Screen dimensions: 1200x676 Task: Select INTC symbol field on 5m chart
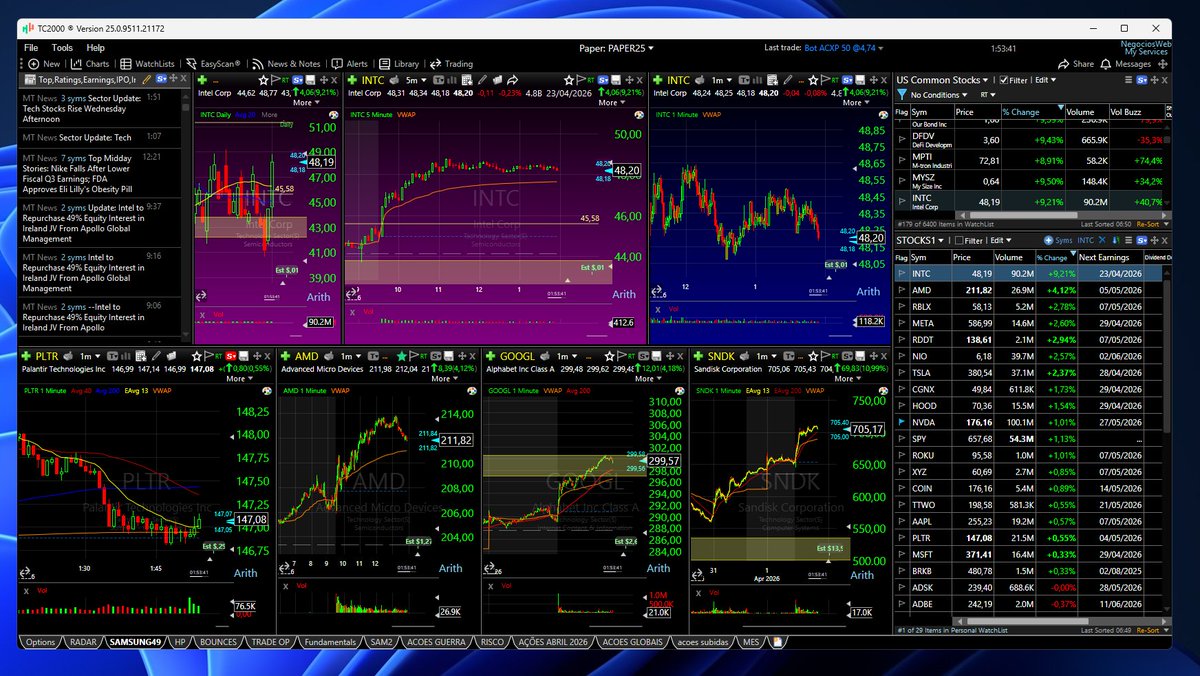[x=373, y=80]
